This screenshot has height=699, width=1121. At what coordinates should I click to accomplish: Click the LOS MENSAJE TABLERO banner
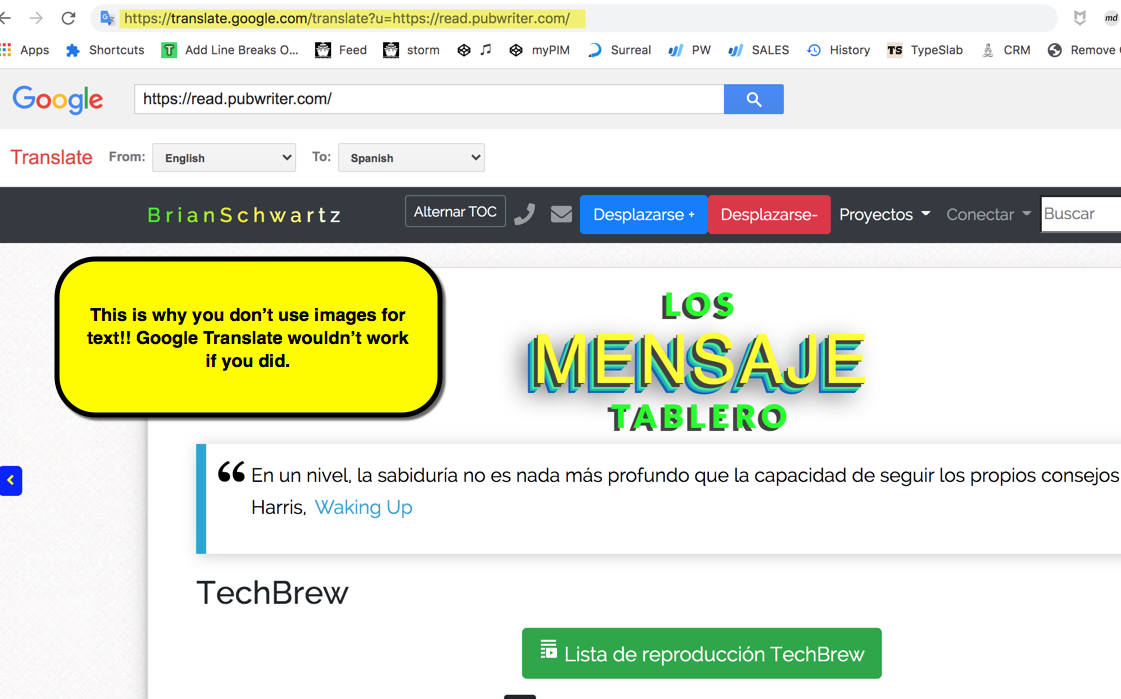(x=696, y=362)
